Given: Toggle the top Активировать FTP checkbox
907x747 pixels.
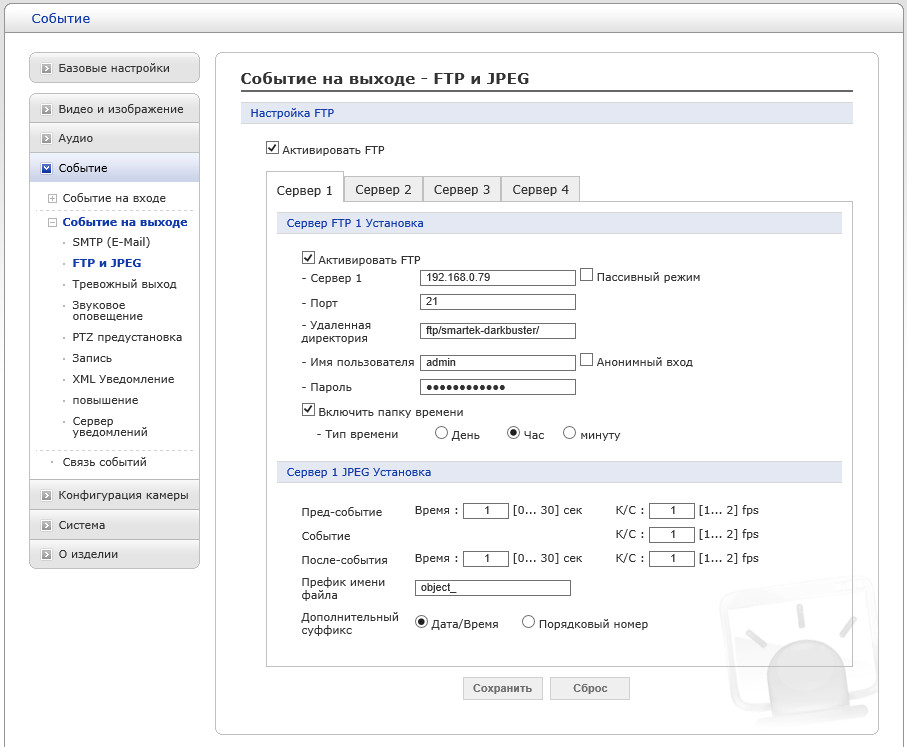Looking at the screenshot, I should point(272,148).
